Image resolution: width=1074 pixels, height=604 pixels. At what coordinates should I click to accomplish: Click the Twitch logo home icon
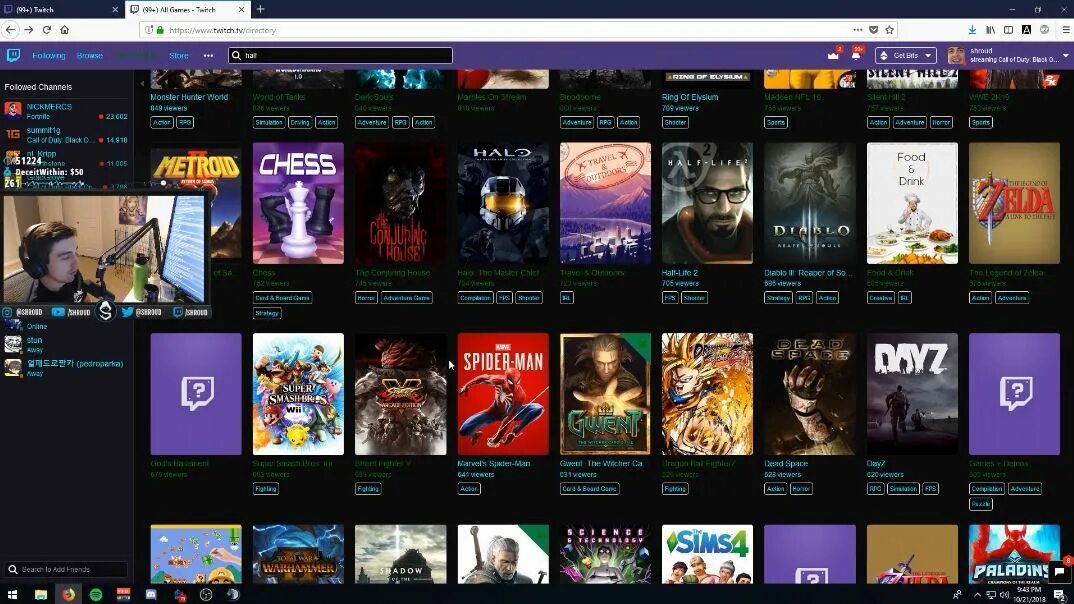tap(13, 55)
